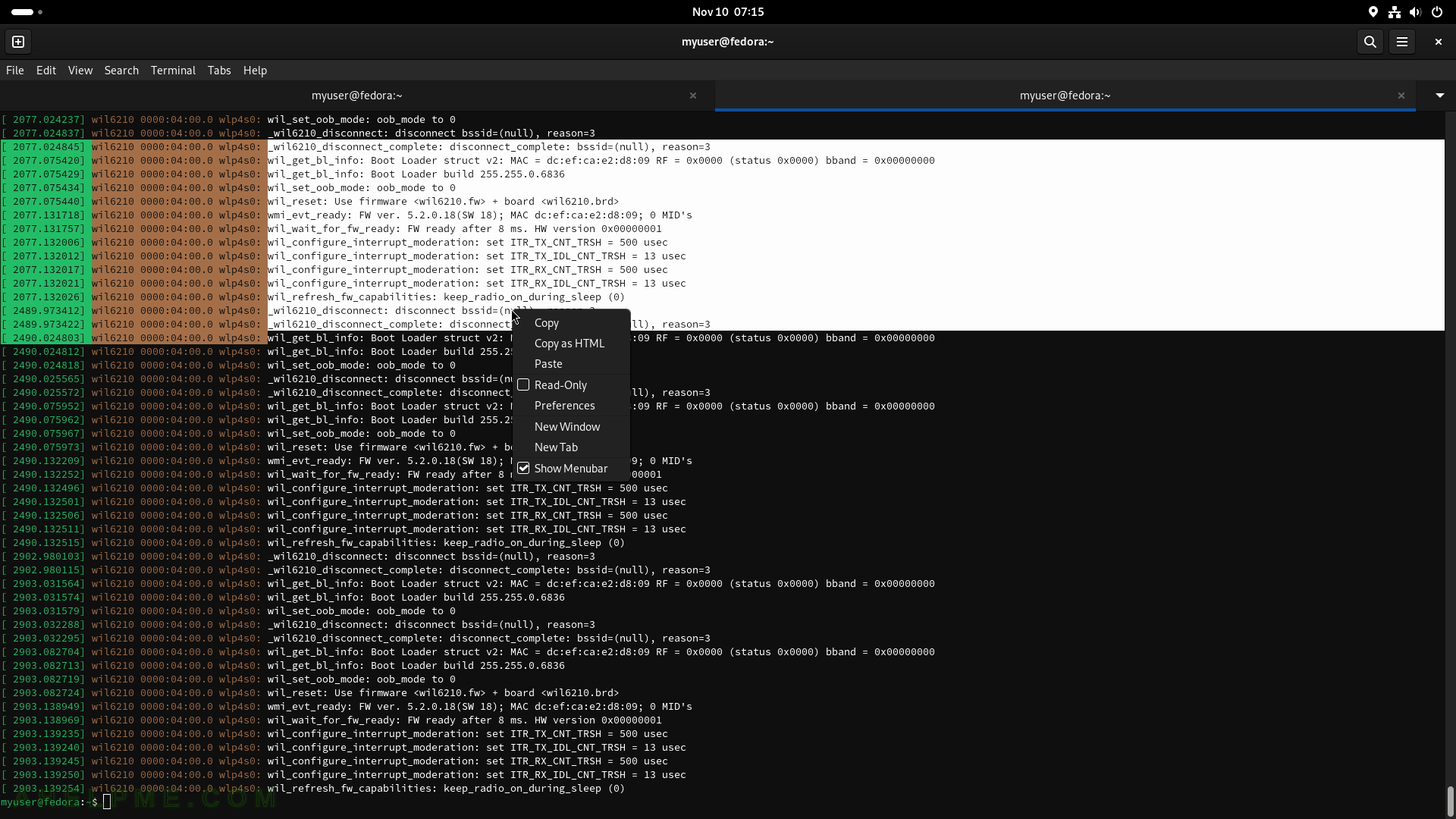Expand the tab list dropdown arrow

pos(1439,96)
